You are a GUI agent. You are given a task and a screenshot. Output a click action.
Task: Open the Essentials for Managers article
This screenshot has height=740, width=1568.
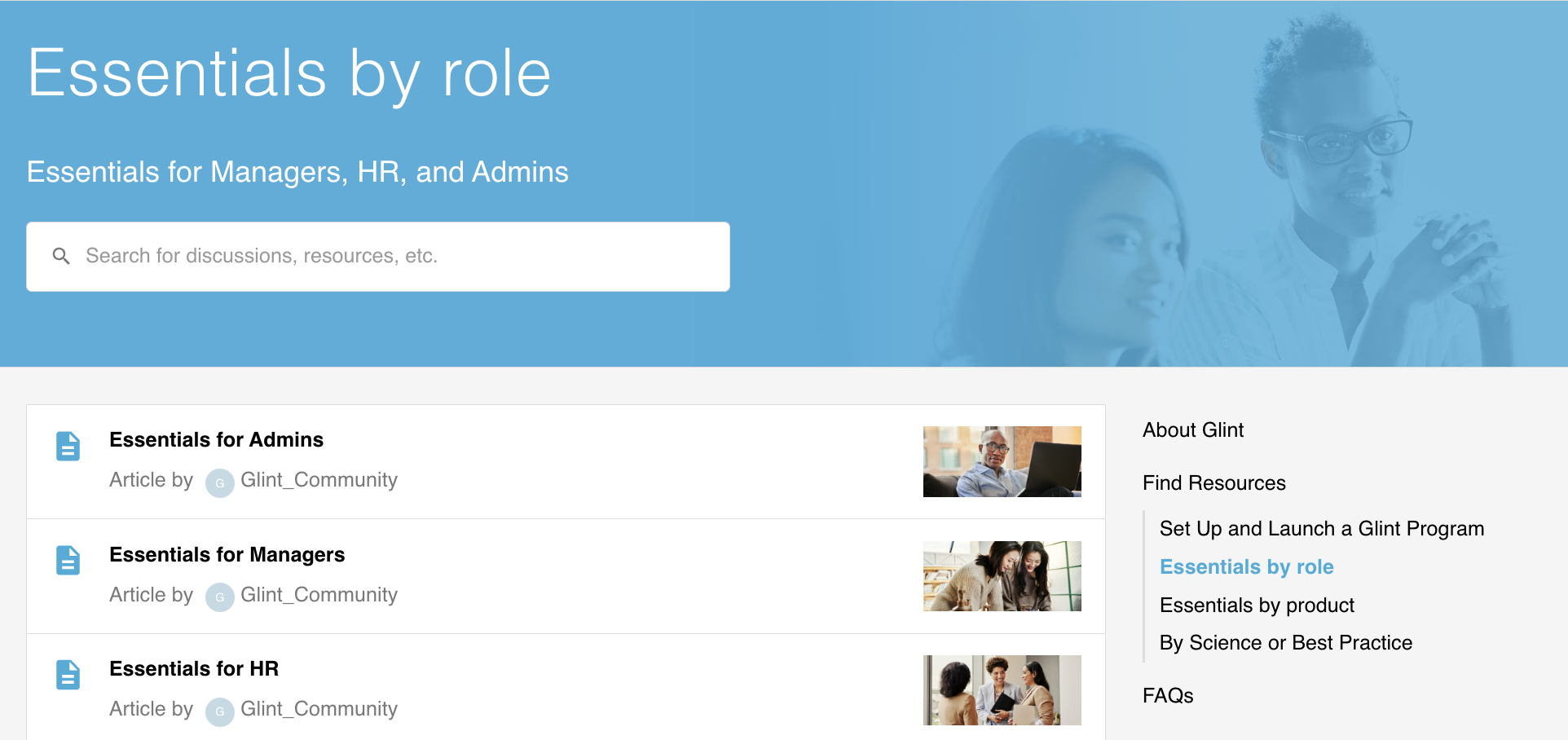click(x=227, y=554)
